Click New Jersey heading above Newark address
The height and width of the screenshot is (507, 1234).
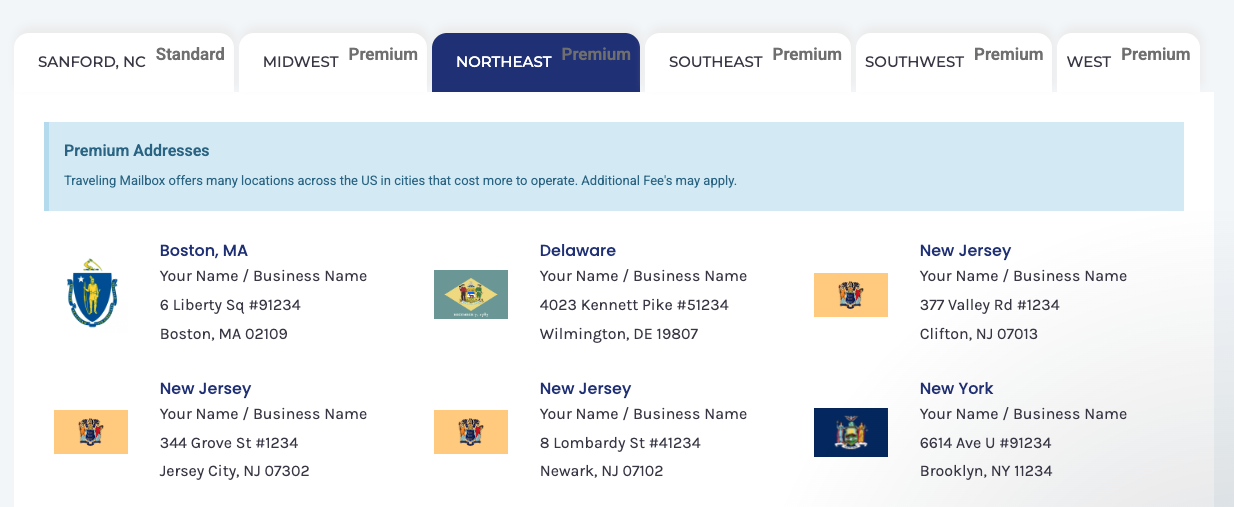585,388
